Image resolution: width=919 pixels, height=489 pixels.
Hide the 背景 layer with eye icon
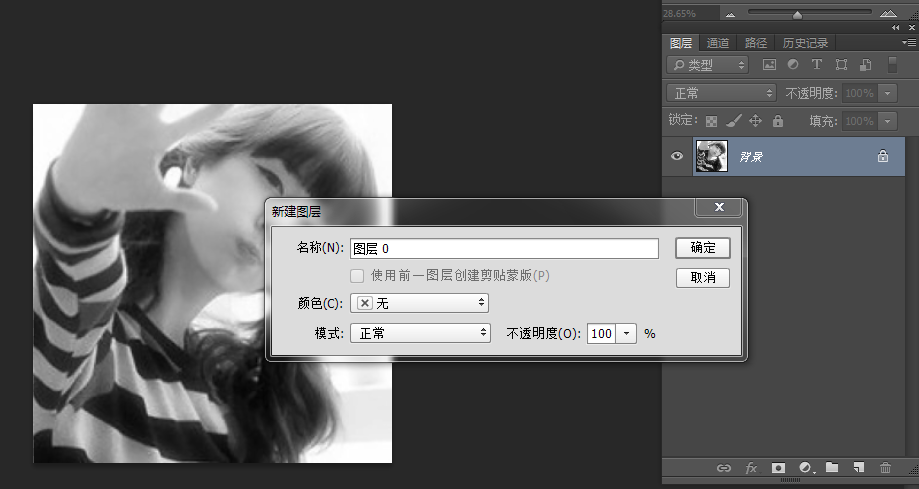[677, 157]
